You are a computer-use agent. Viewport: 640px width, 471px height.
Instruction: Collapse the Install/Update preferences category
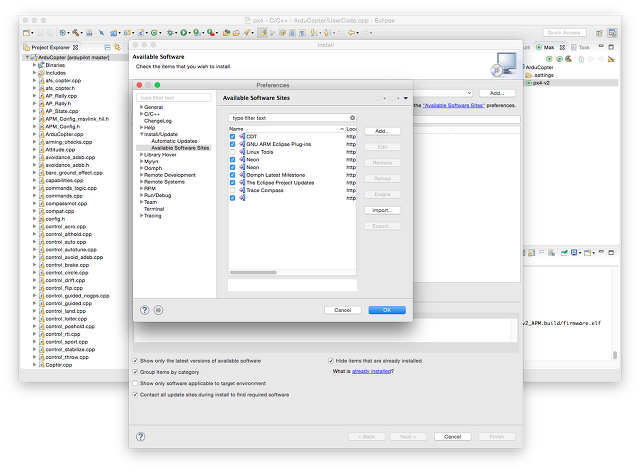coord(142,134)
